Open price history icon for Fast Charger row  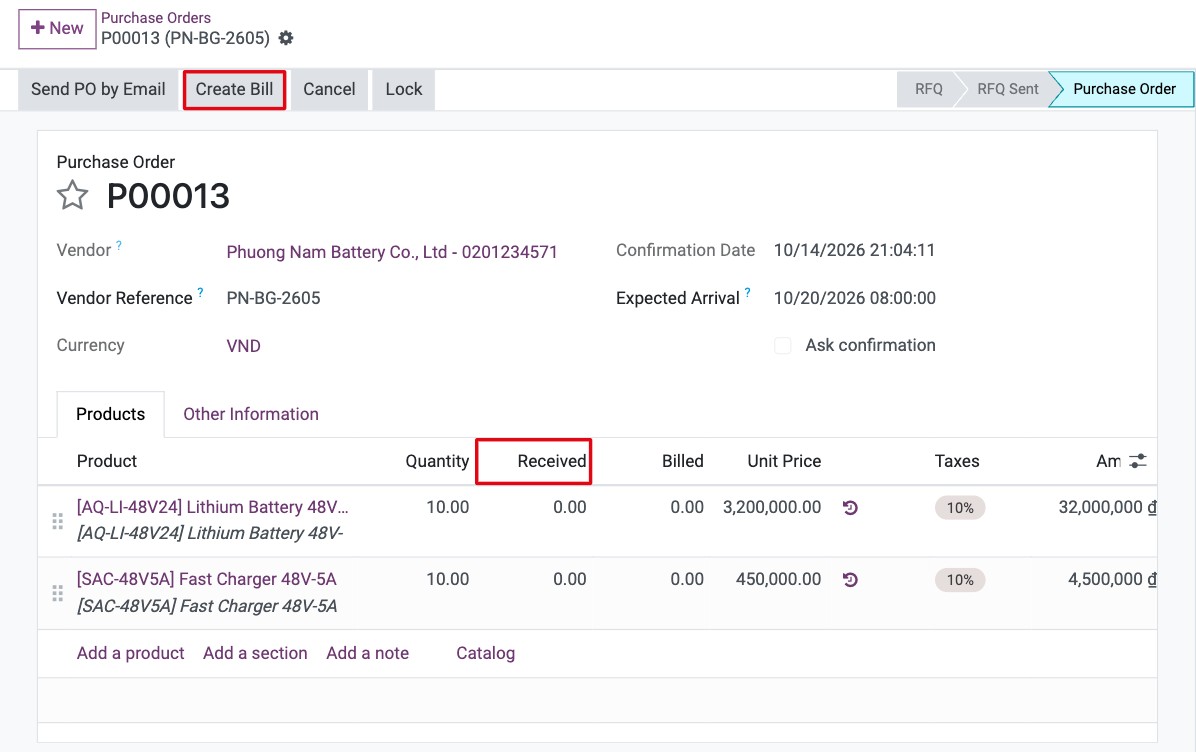850,580
